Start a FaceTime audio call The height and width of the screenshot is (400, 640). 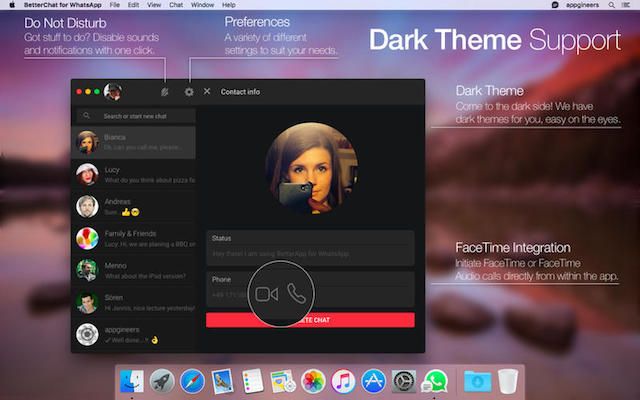point(296,293)
